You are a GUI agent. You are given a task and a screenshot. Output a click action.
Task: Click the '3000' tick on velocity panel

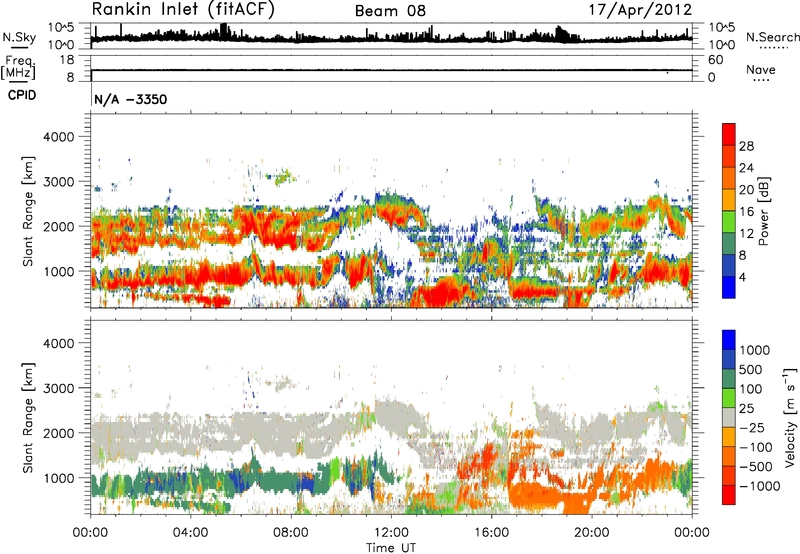click(x=58, y=388)
